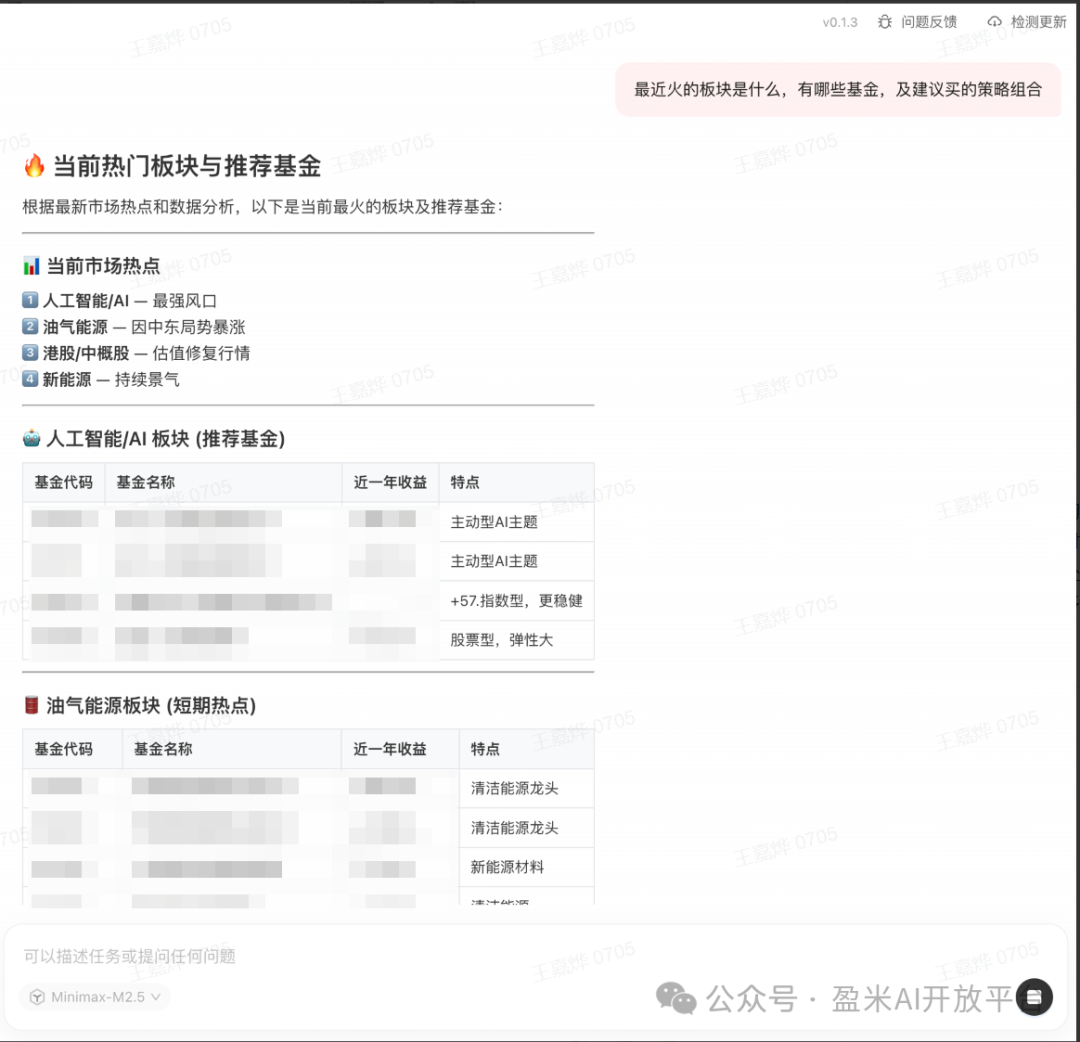This screenshot has height=1042, width=1080.
Task: Check for updates via 检测更新
Action: (x=1038, y=22)
